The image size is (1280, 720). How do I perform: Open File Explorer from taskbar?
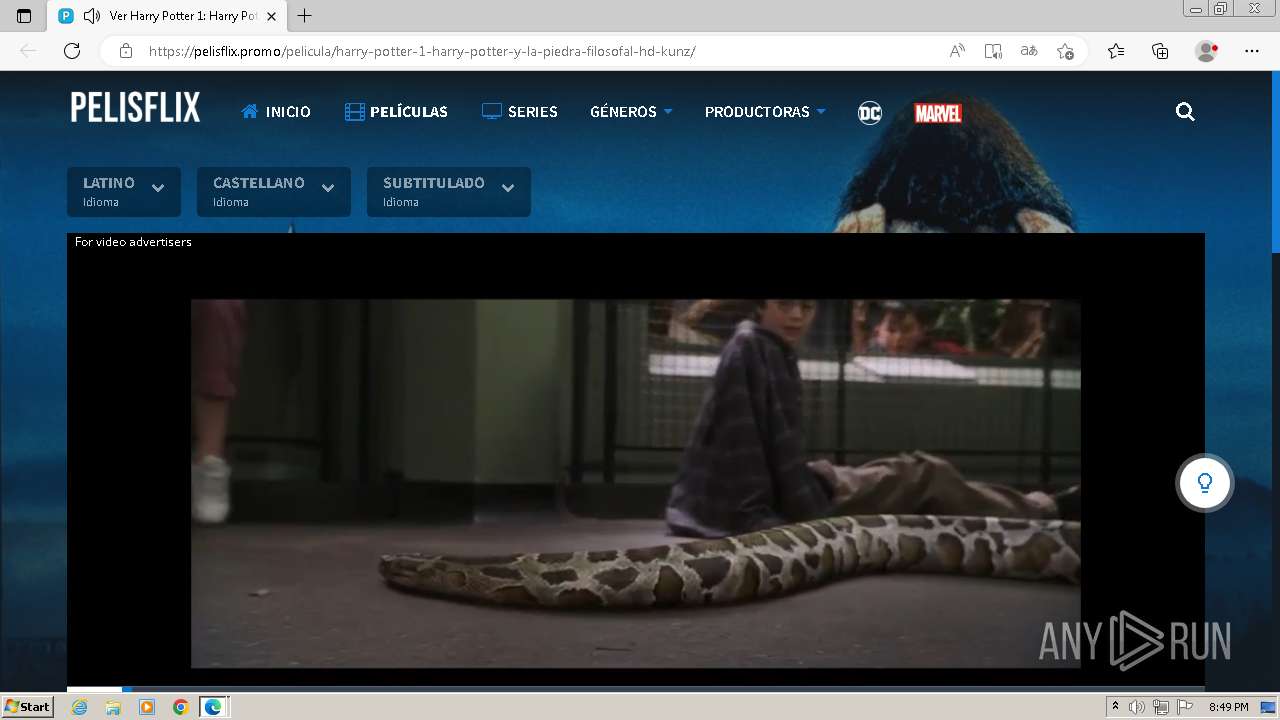[113, 707]
